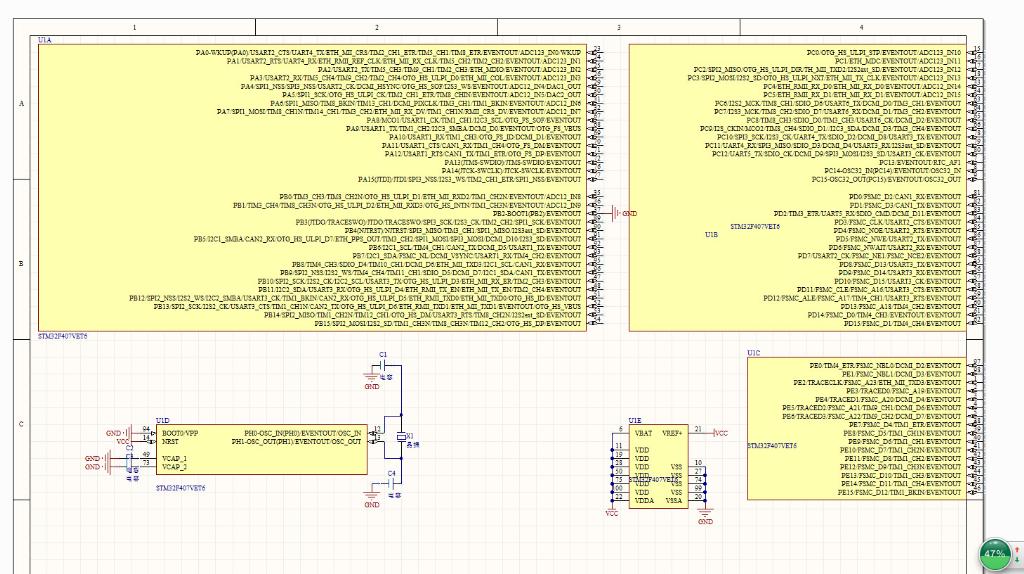Click the PA14 JTCK-SWCLK pin name
Screen dimensions: 1024x574
(511, 171)
